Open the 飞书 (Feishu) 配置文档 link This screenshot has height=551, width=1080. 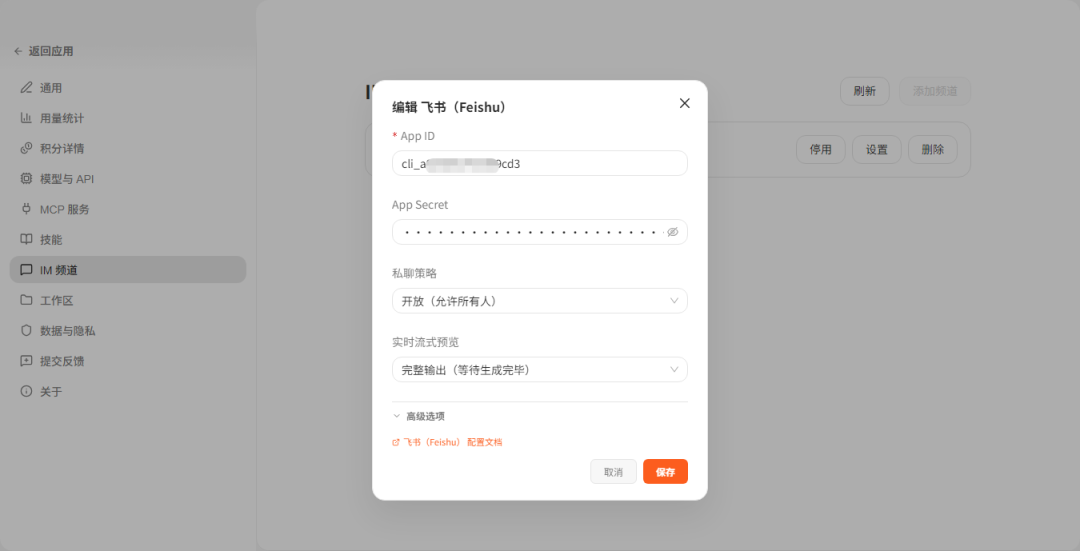tap(447, 442)
